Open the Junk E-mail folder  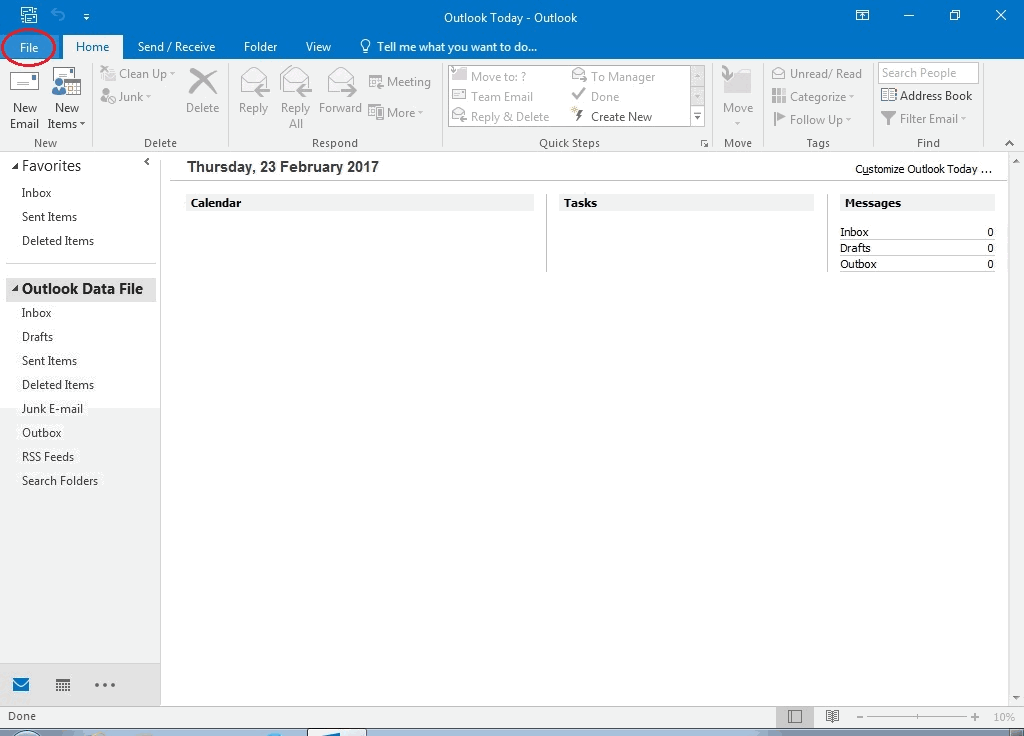click(x=52, y=409)
